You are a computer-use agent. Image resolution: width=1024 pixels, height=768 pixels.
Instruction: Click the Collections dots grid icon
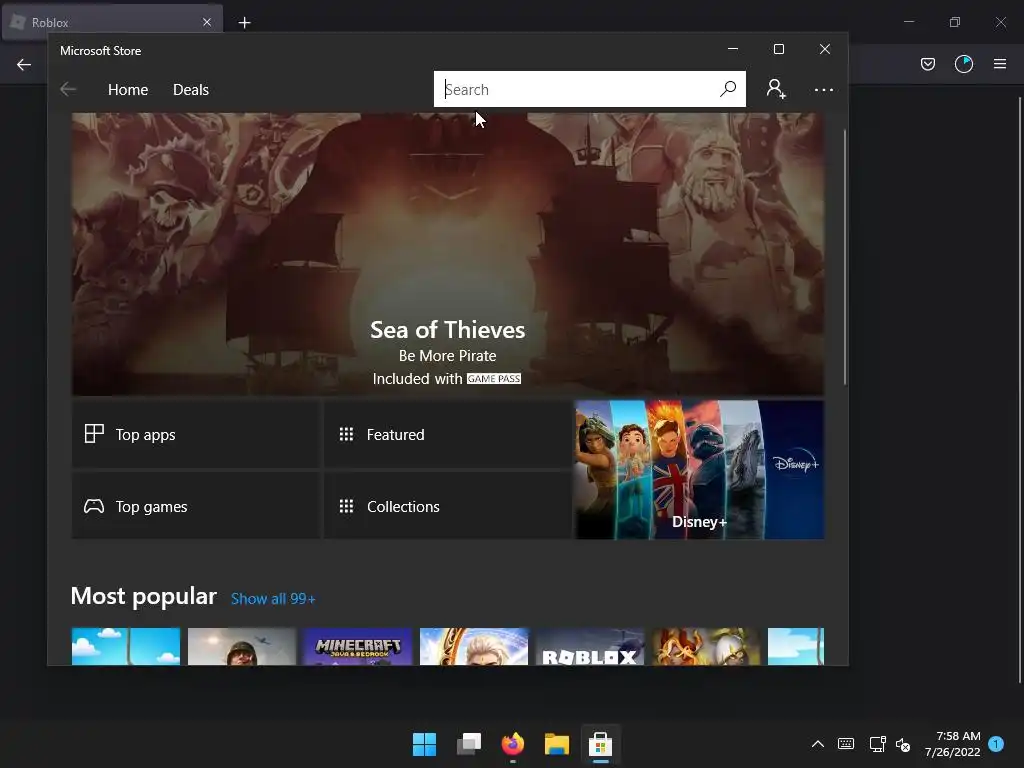(346, 506)
